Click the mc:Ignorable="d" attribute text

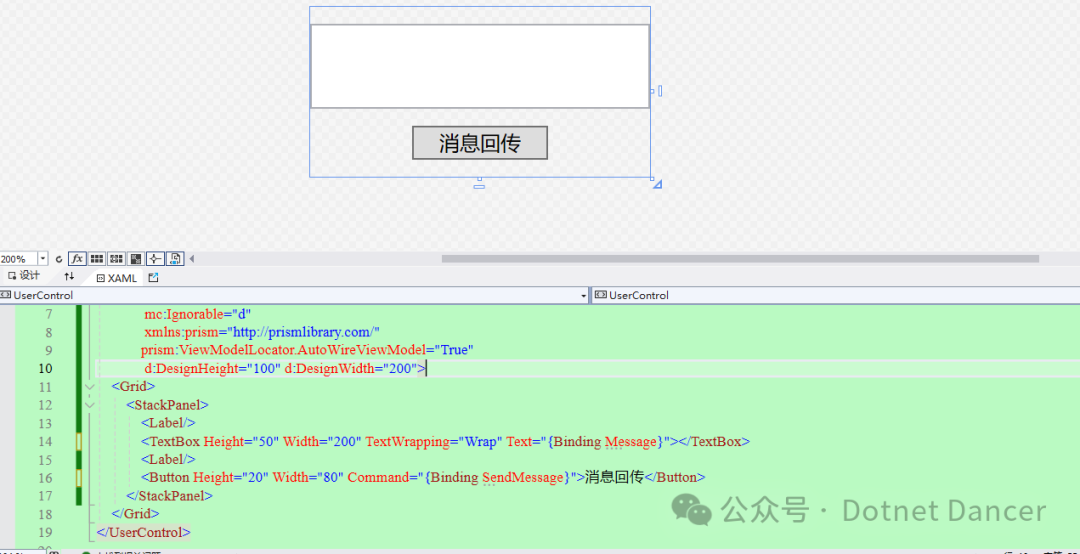198,314
